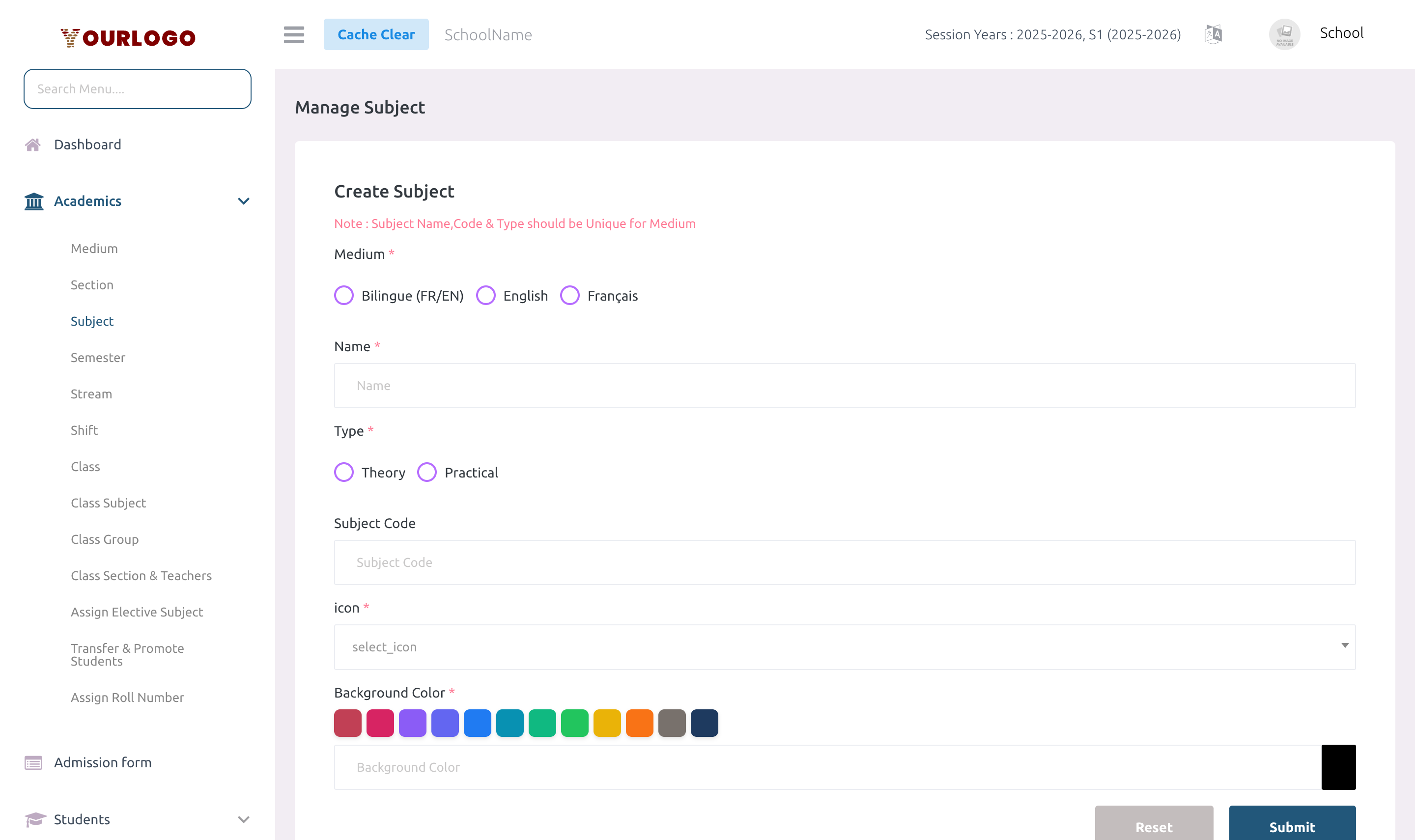
Task: Open the School profile avatar
Action: pyautogui.click(x=1284, y=34)
